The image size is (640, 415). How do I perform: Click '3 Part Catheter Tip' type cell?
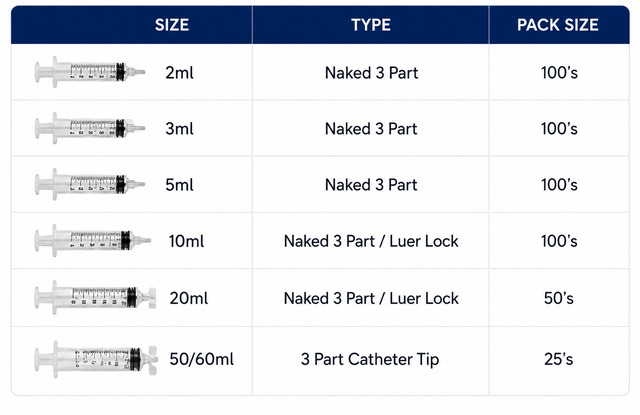[x=370, y=359]
